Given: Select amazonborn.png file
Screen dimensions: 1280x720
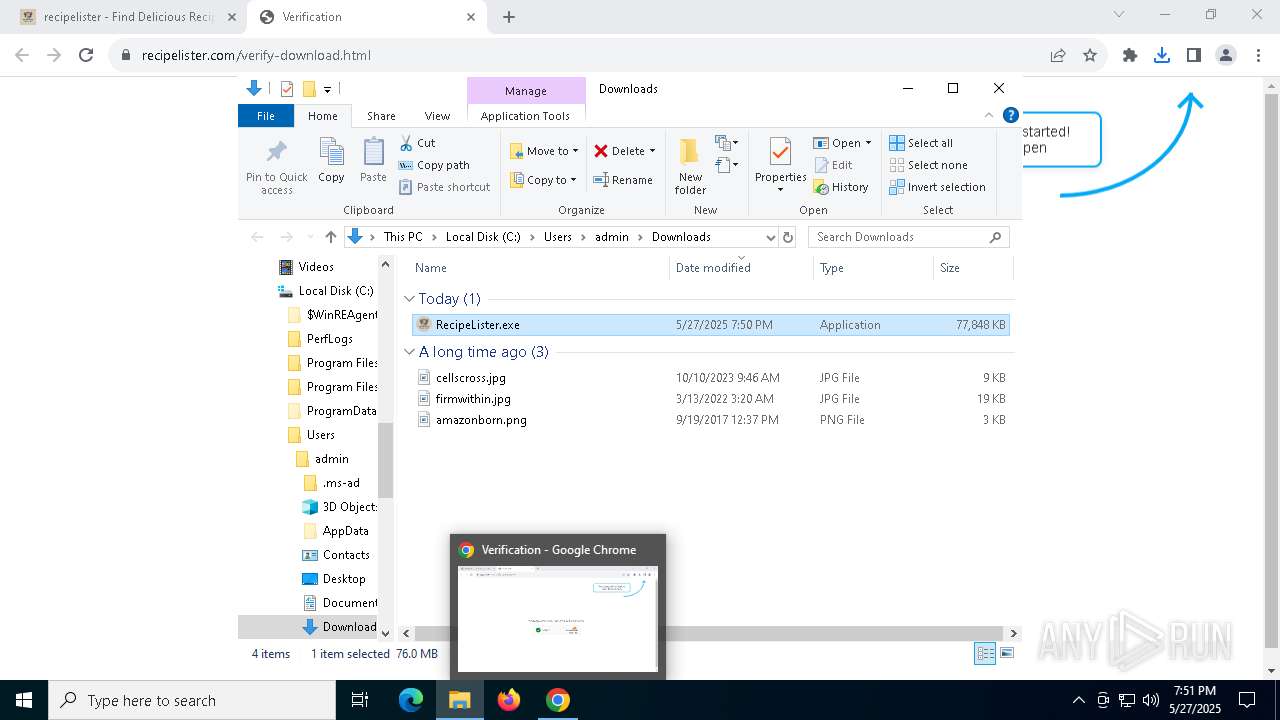Looking at the screenshot, I should coord(711,420).
